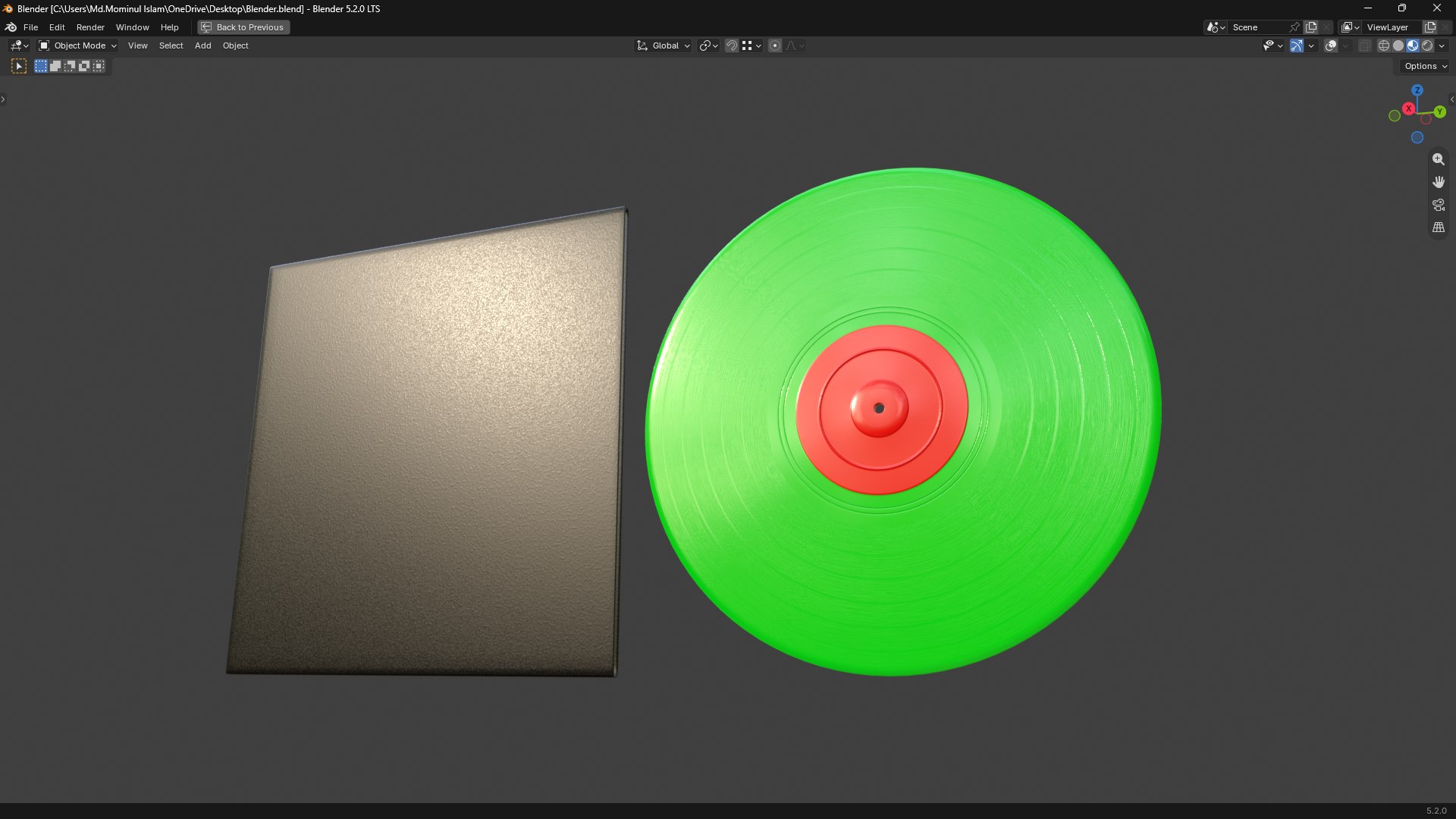This screenshot has height=819, width=1456.
Task: Open the transform pivot point dropdown
Action: tap(708, 45)
